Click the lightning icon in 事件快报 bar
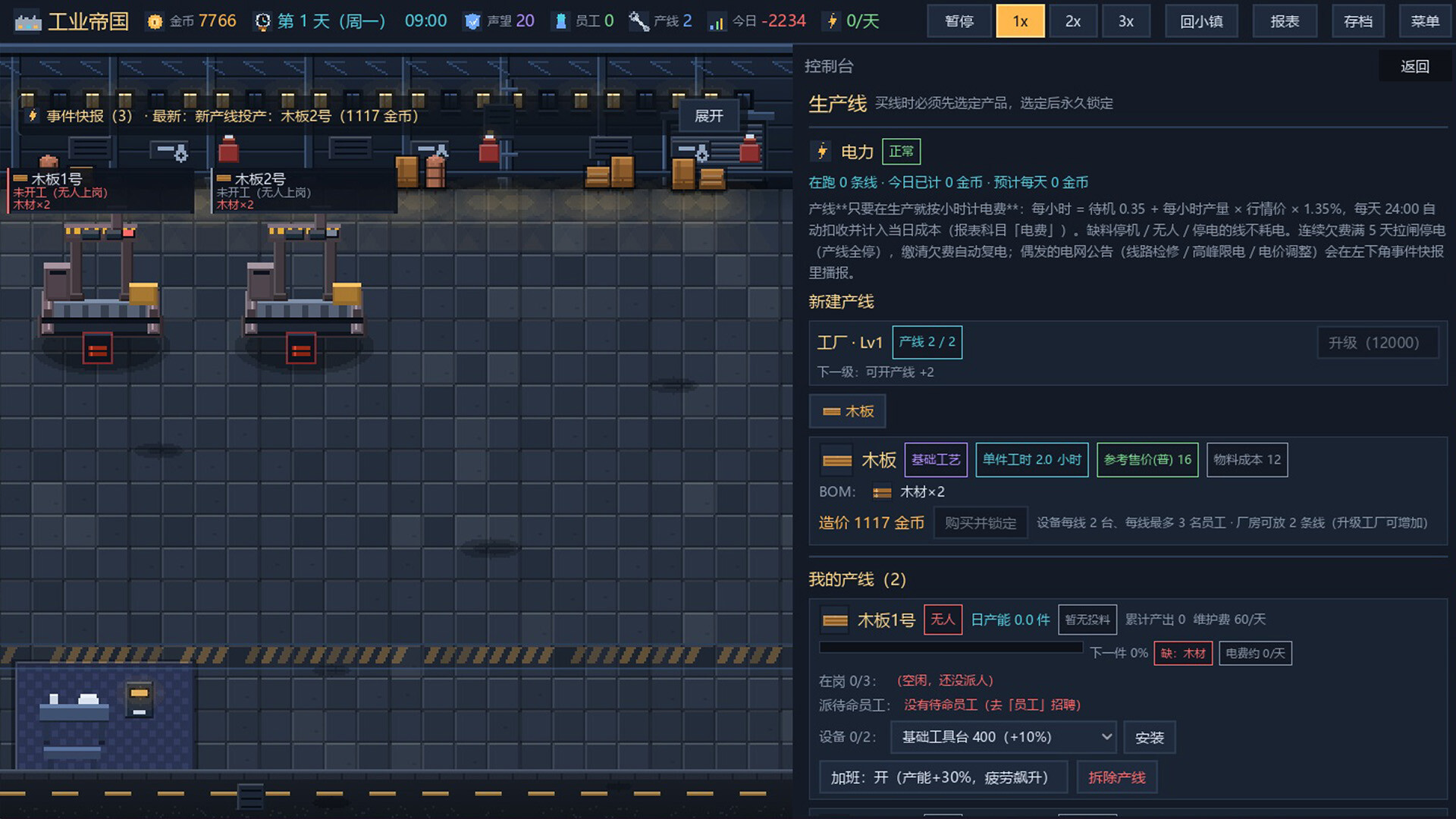The image size is (1456, 819). click(x=33, y=116)
